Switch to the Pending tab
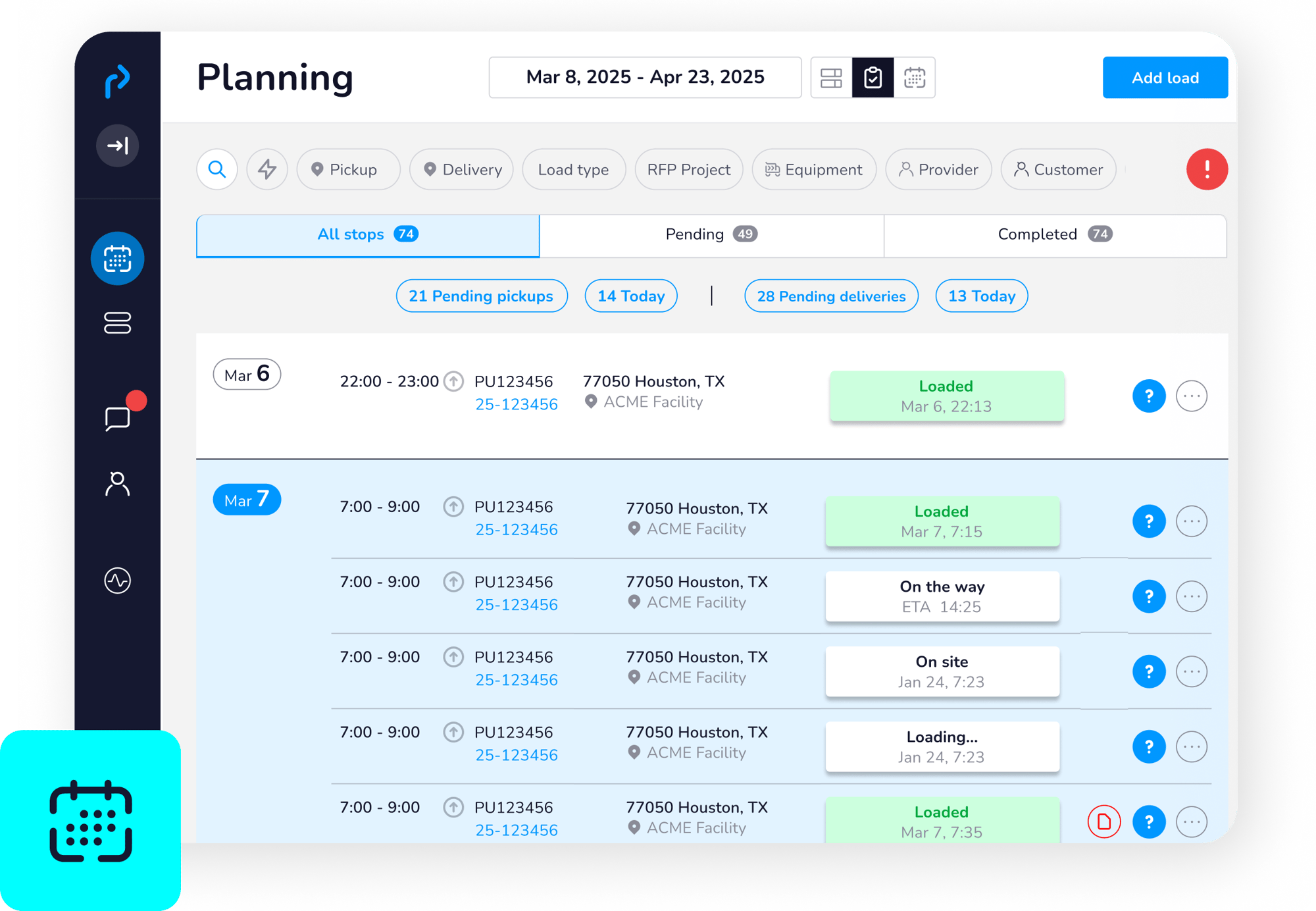 click(x=711, y=235)
